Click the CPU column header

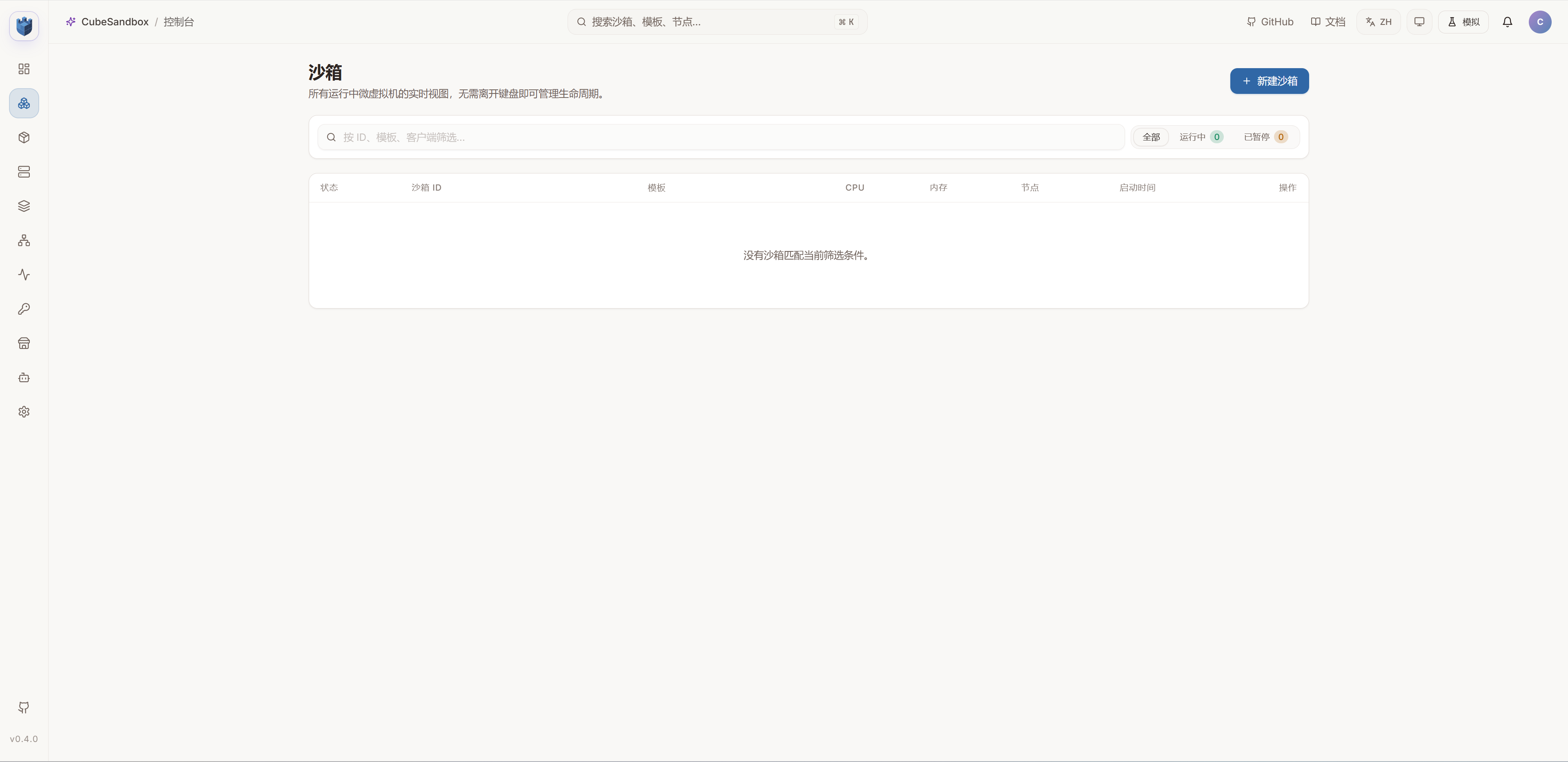[x=855, y=187]
